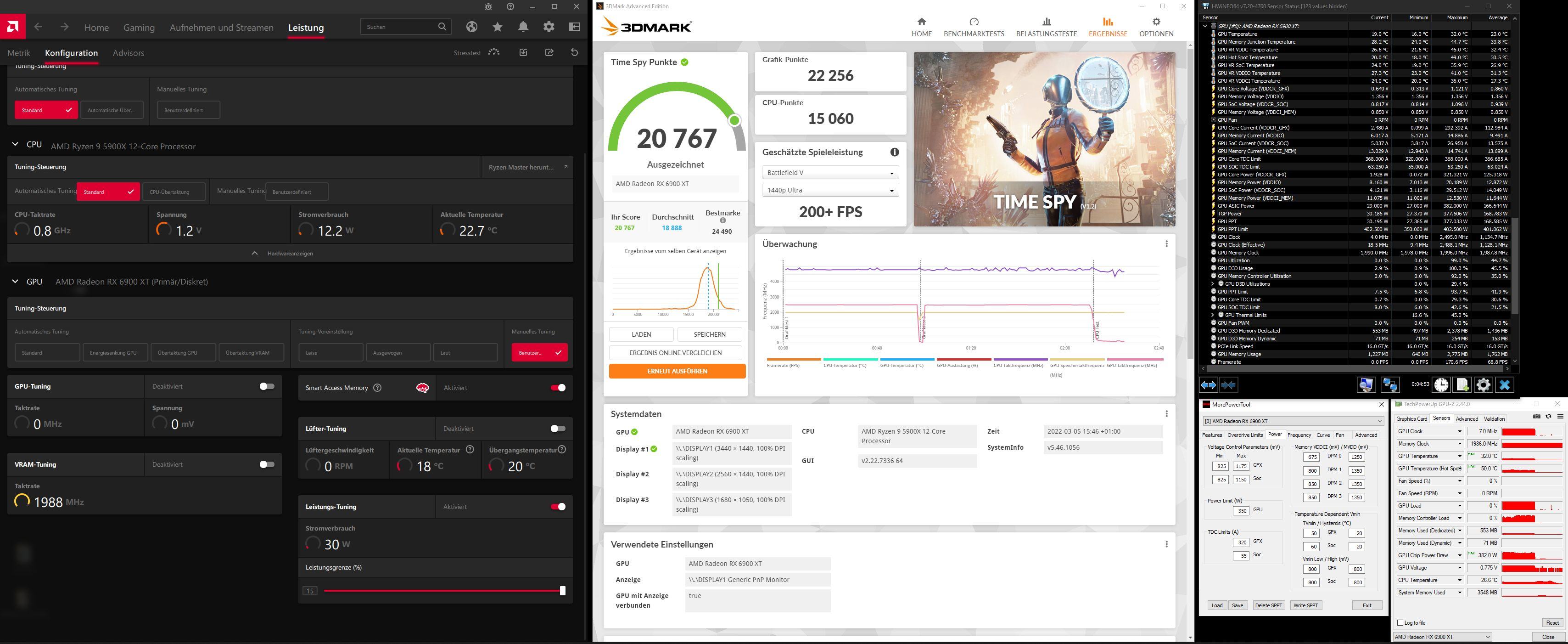Open 3DMark BENCHMARKTESTS tab
Screen dimensions: 1568x644
(x=974, y=27)
